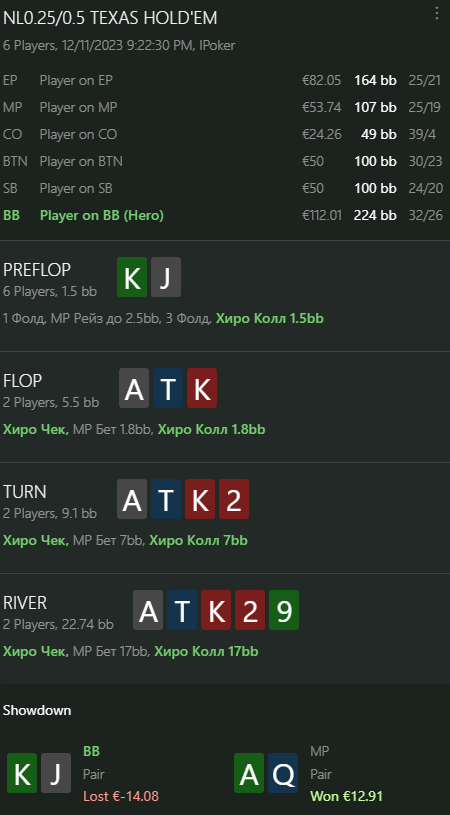Select the red K card on the flop
Screen dimensions: 450x815
coord(202,388)
